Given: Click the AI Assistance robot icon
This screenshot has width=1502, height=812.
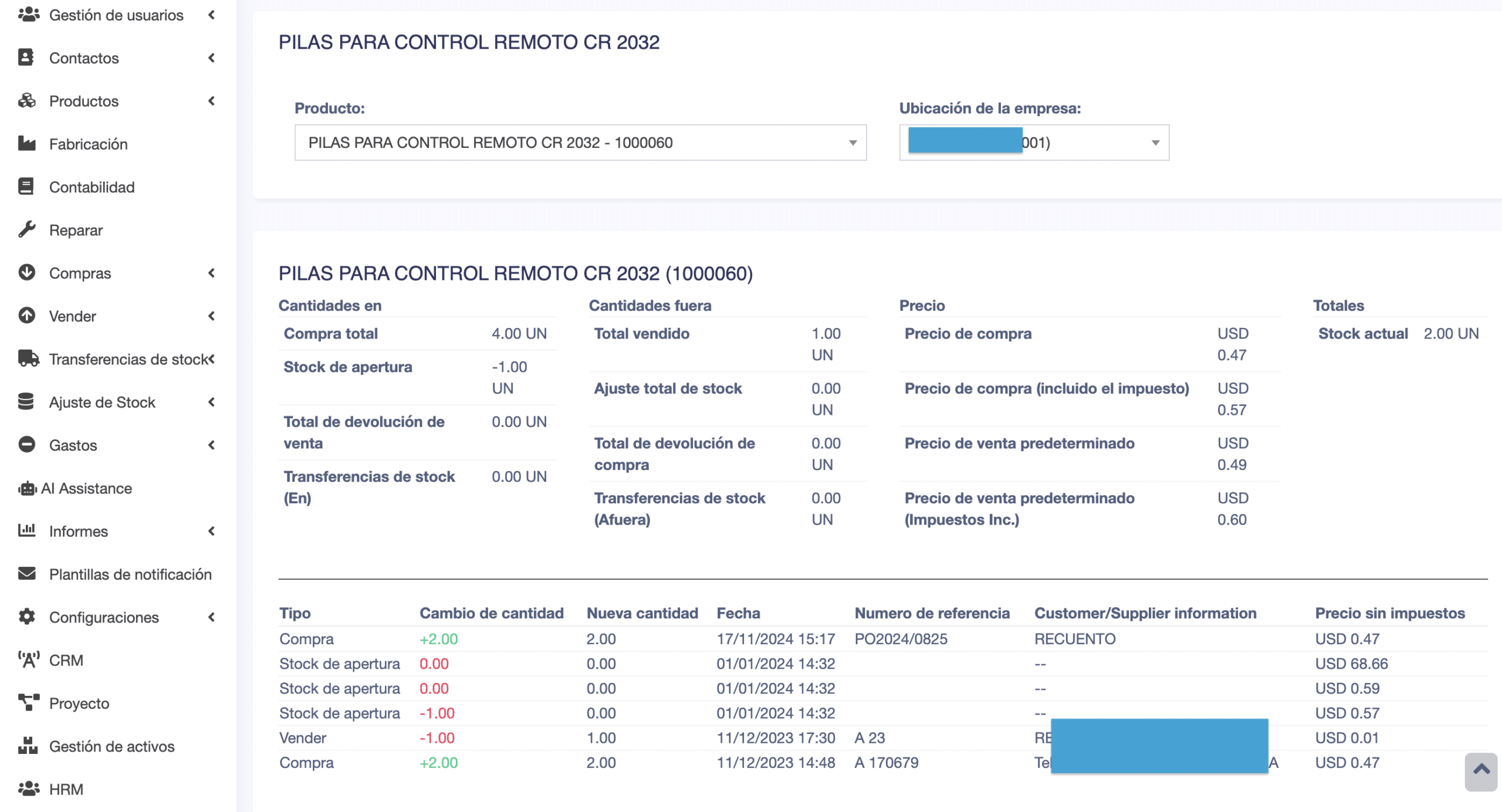Looking at the screenshot, I should (27, 488).
